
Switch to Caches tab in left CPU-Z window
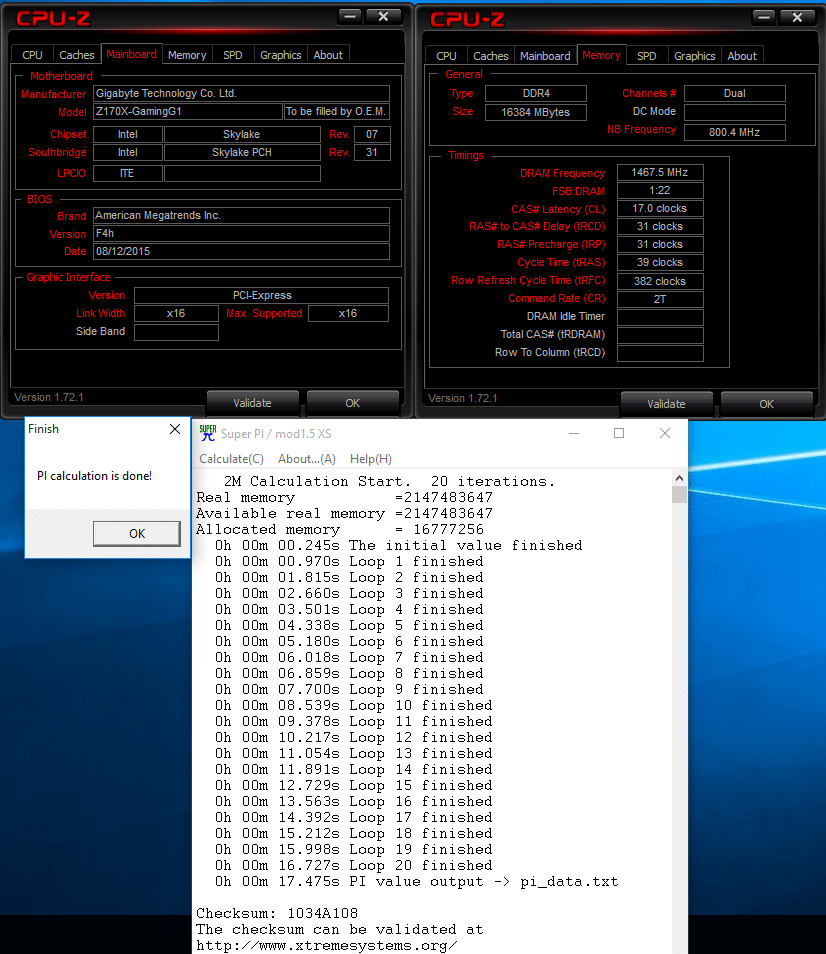click(77, 55)
